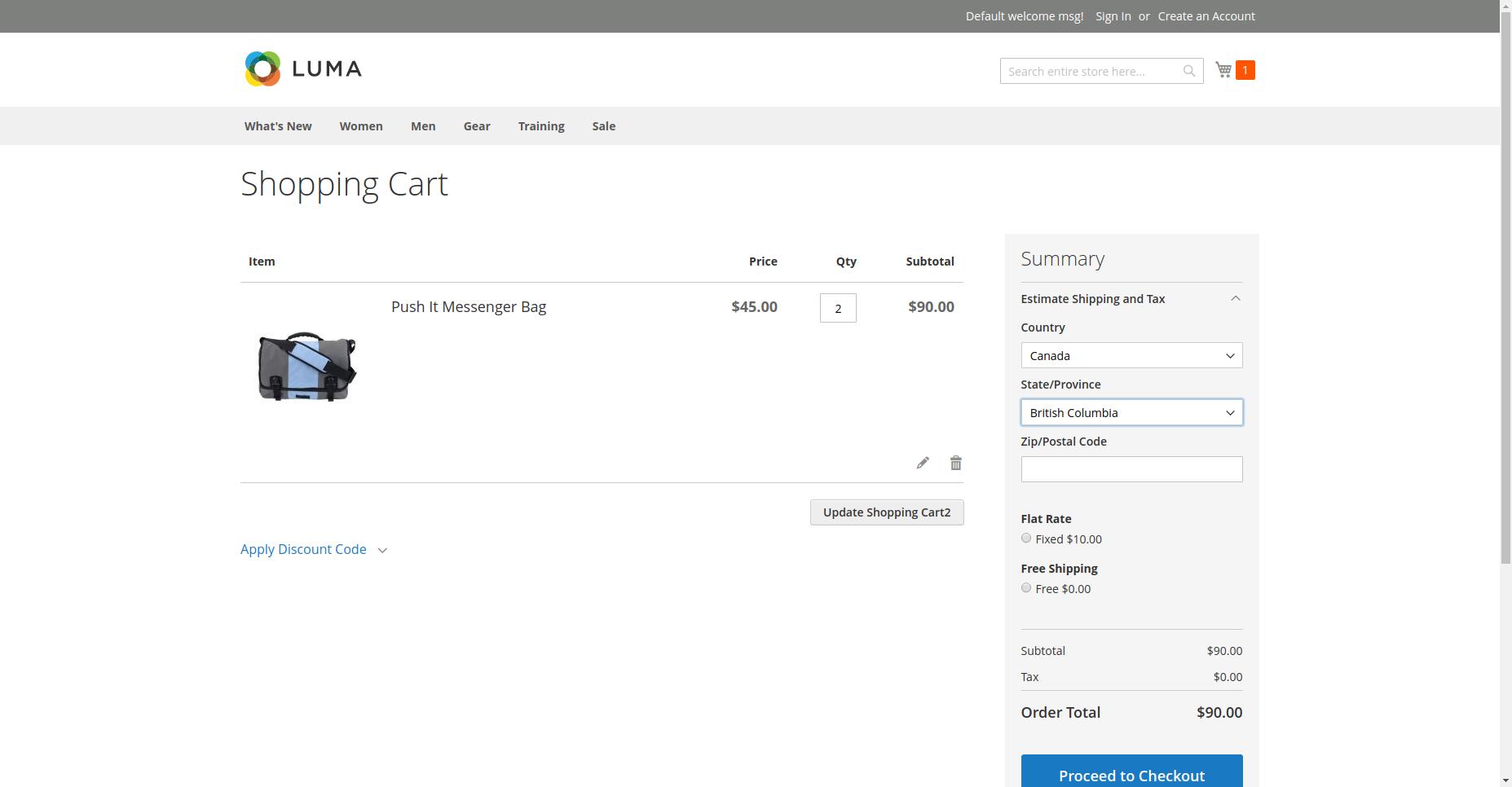The width and height of the screenshot is (1512, 787).
Task: Click the Sign In link
Action: tap(1112, 15)
